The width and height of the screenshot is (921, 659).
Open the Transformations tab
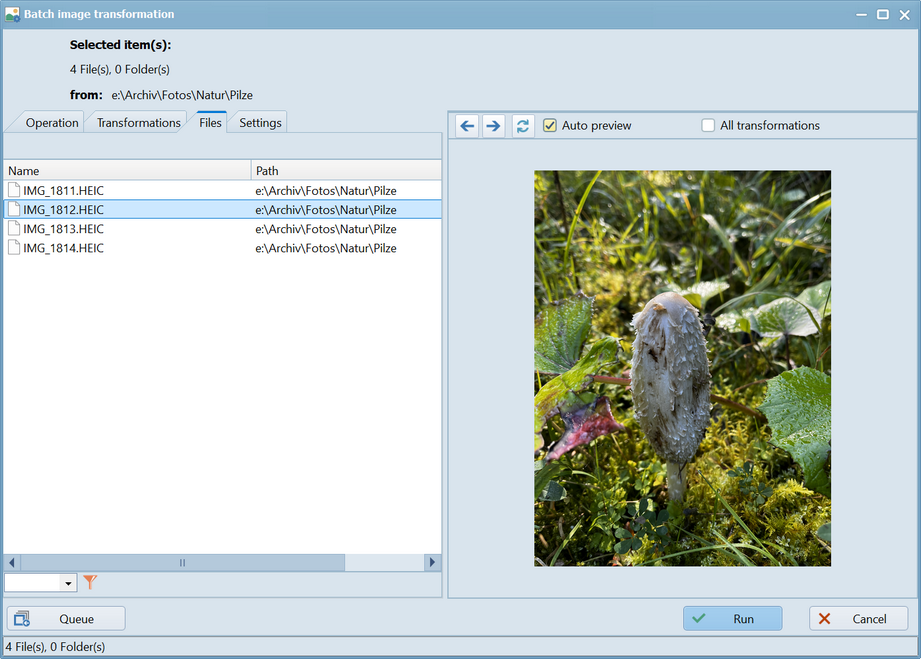[139, 123]
